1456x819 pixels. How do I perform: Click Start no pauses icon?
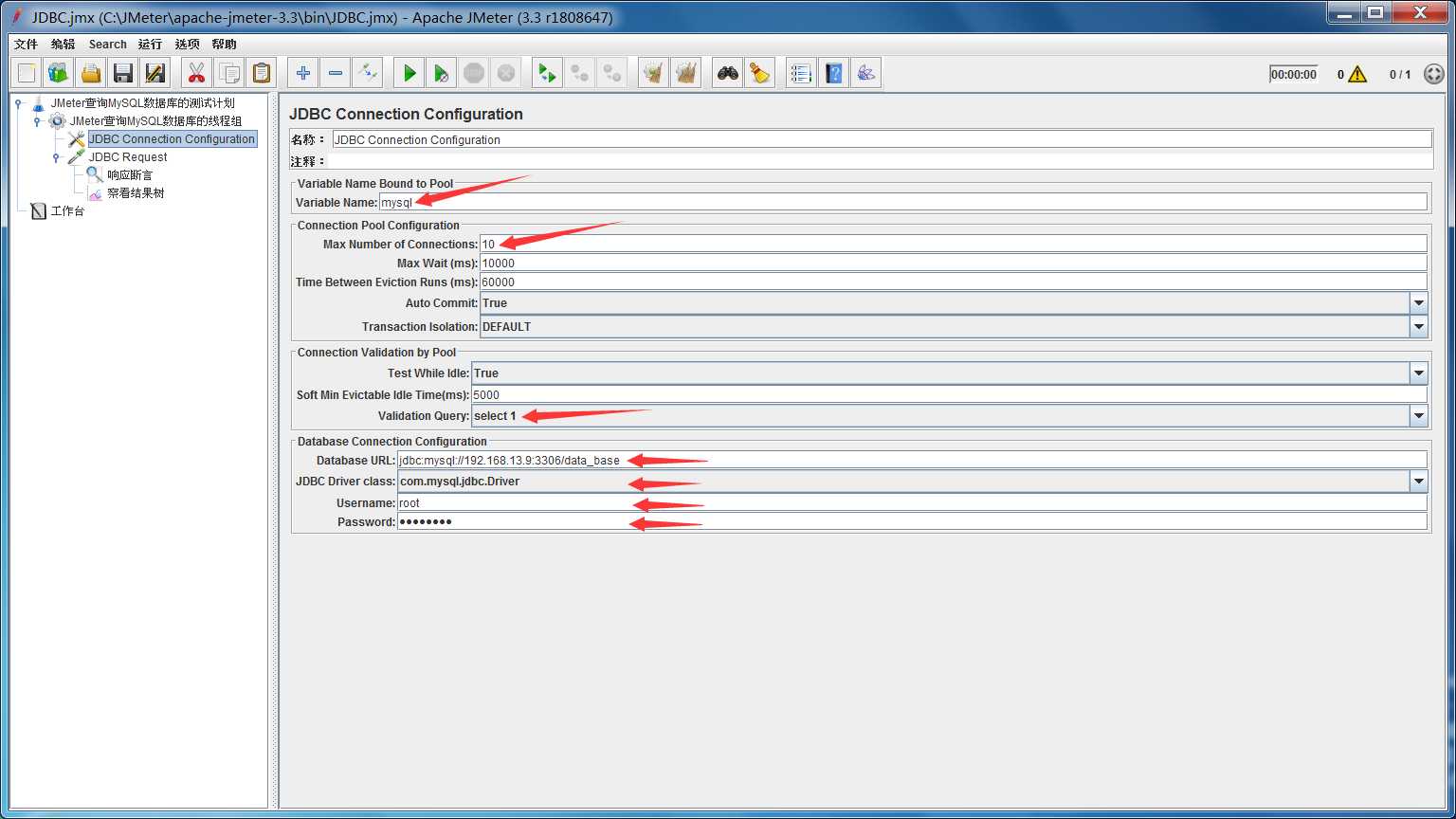tap(442, 73)
